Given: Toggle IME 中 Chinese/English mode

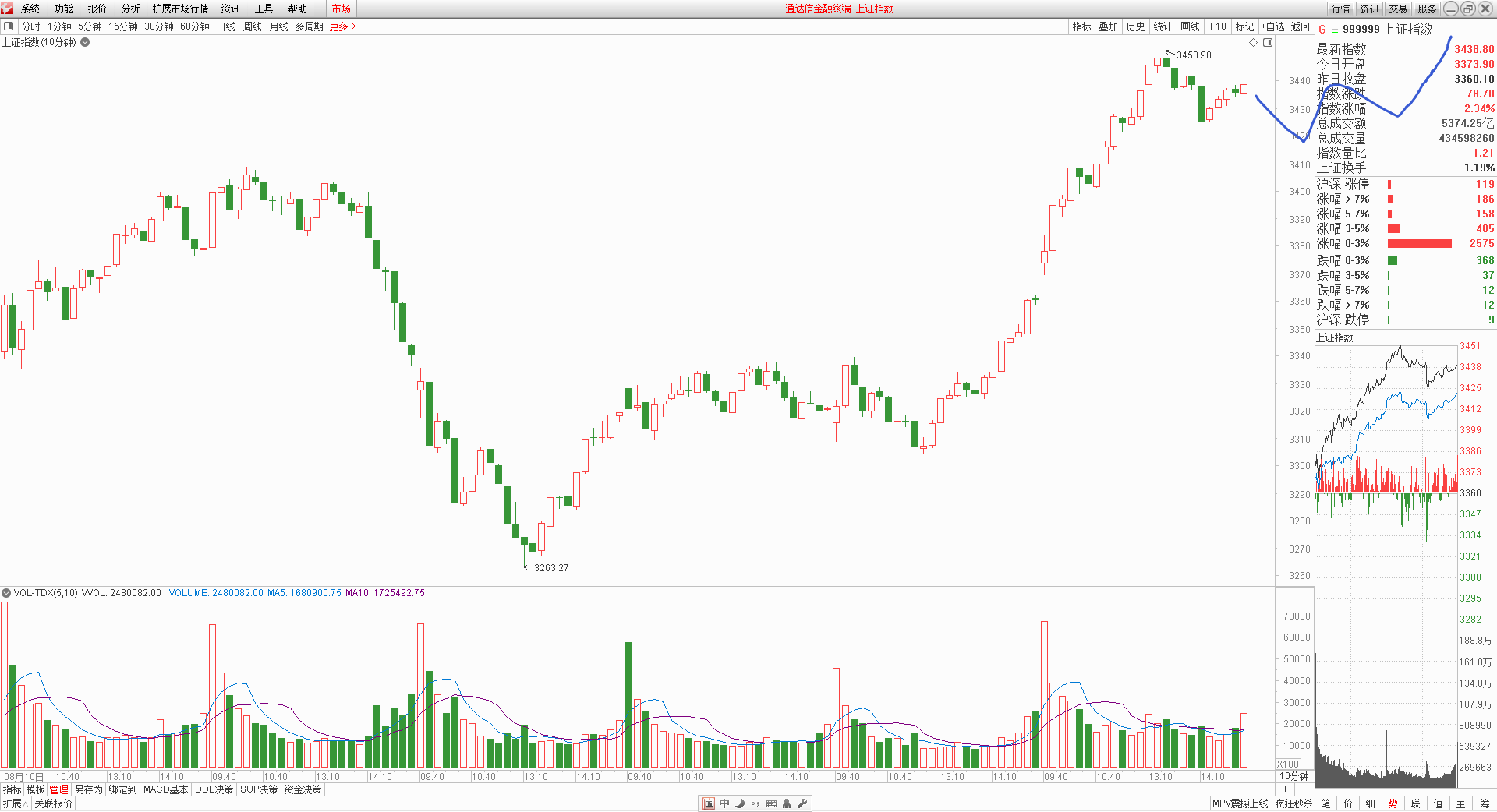Looking at the screenshot, I should (724, 803).
